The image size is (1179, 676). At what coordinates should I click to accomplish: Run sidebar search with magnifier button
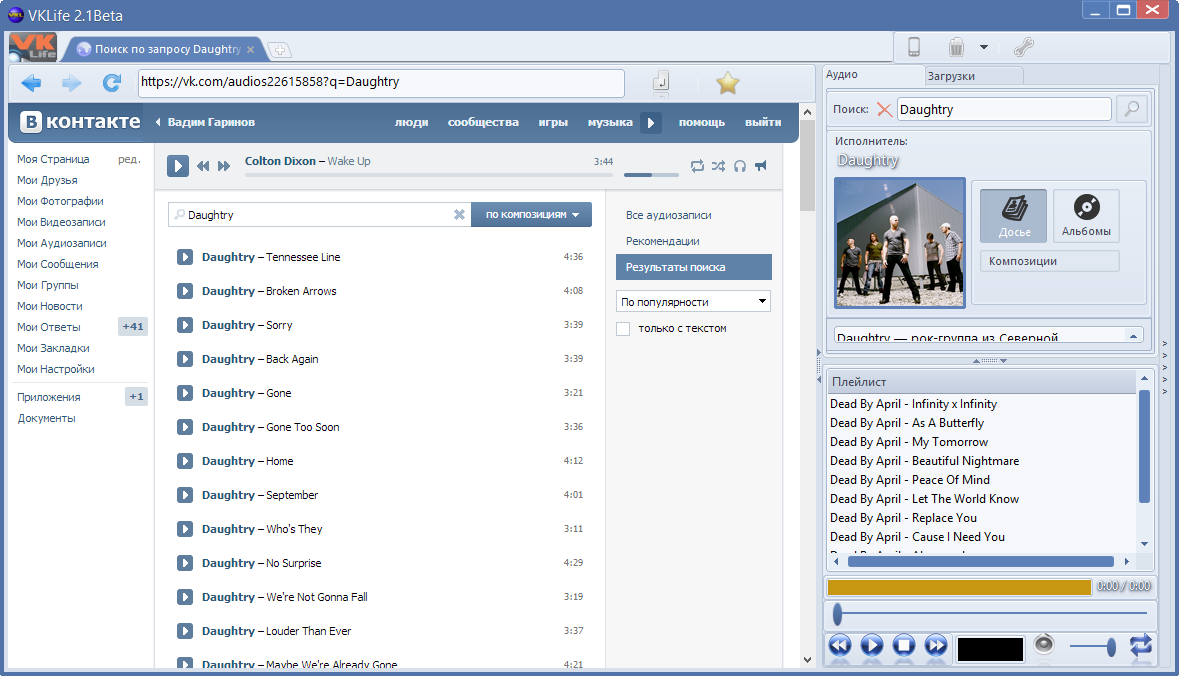pos(1132,109)
